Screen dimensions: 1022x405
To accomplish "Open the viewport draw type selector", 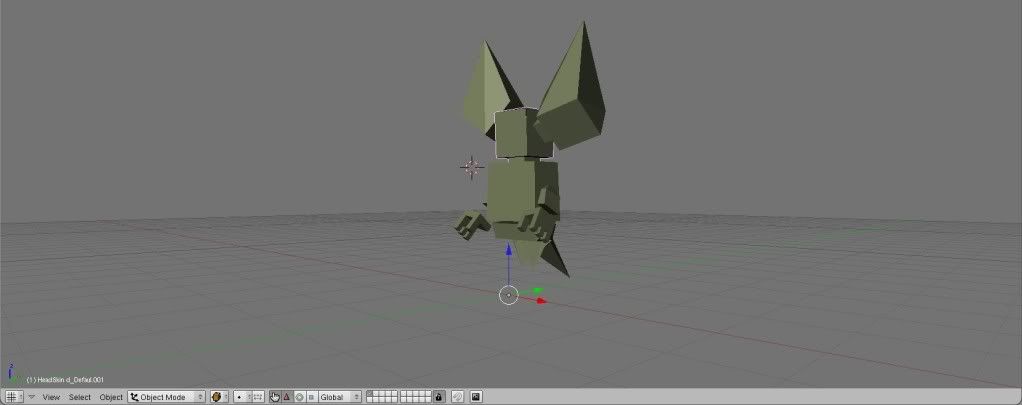I will point(219,397).
